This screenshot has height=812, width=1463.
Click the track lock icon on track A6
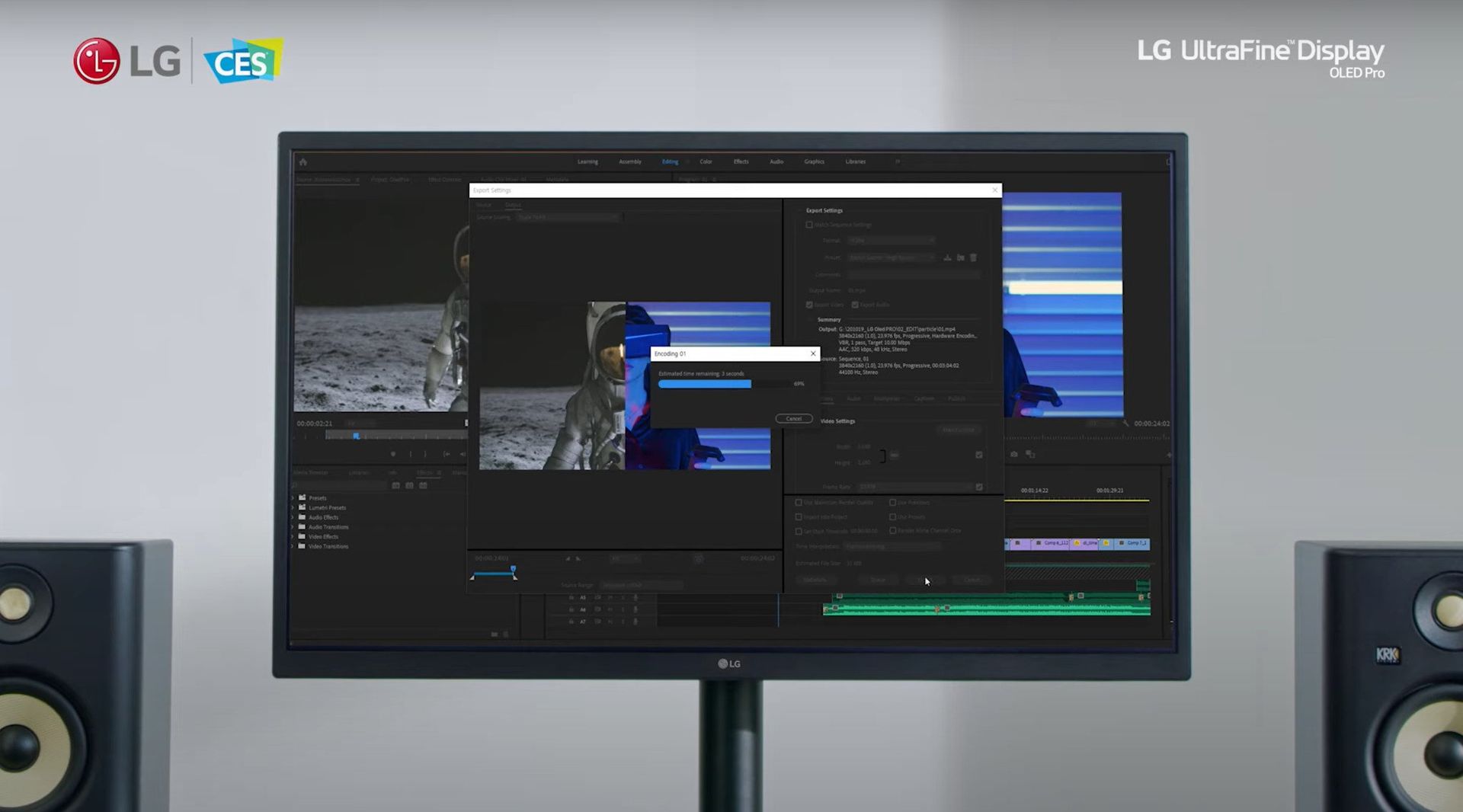pos(571,609)
